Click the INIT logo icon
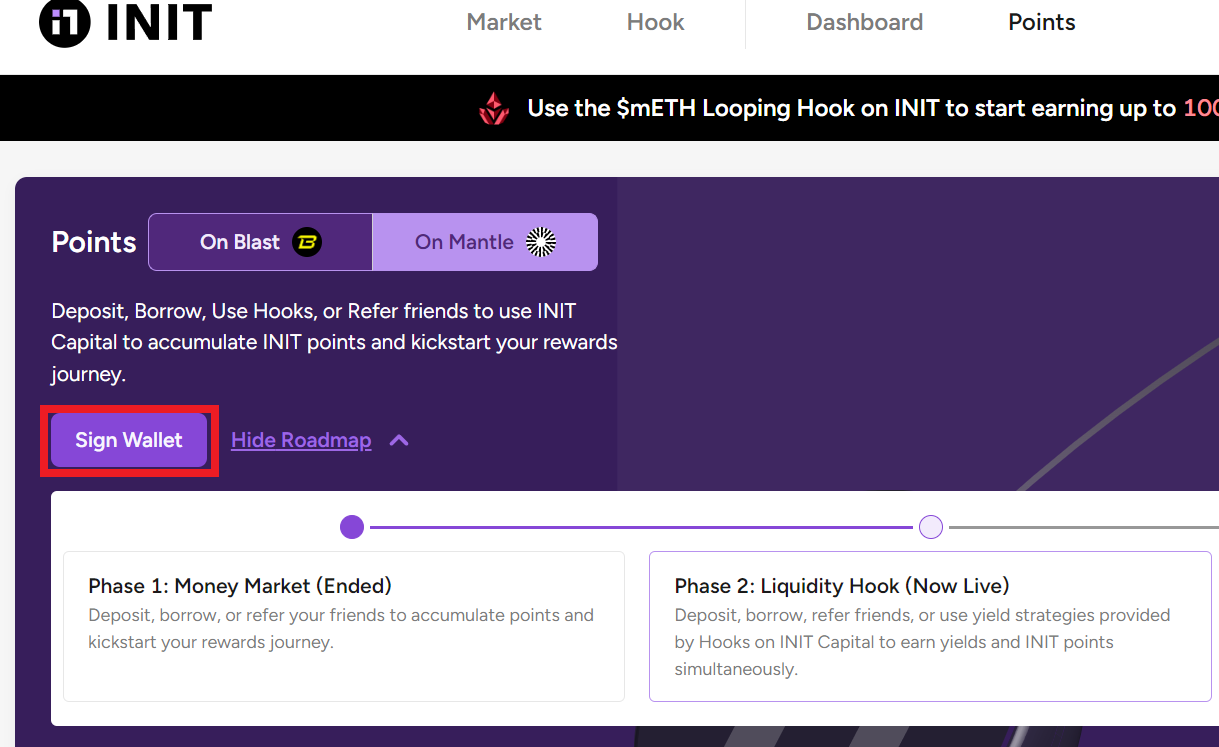The width and height of the screenshot is (1219, 747). pyautogui.click(x=65, y=22)
